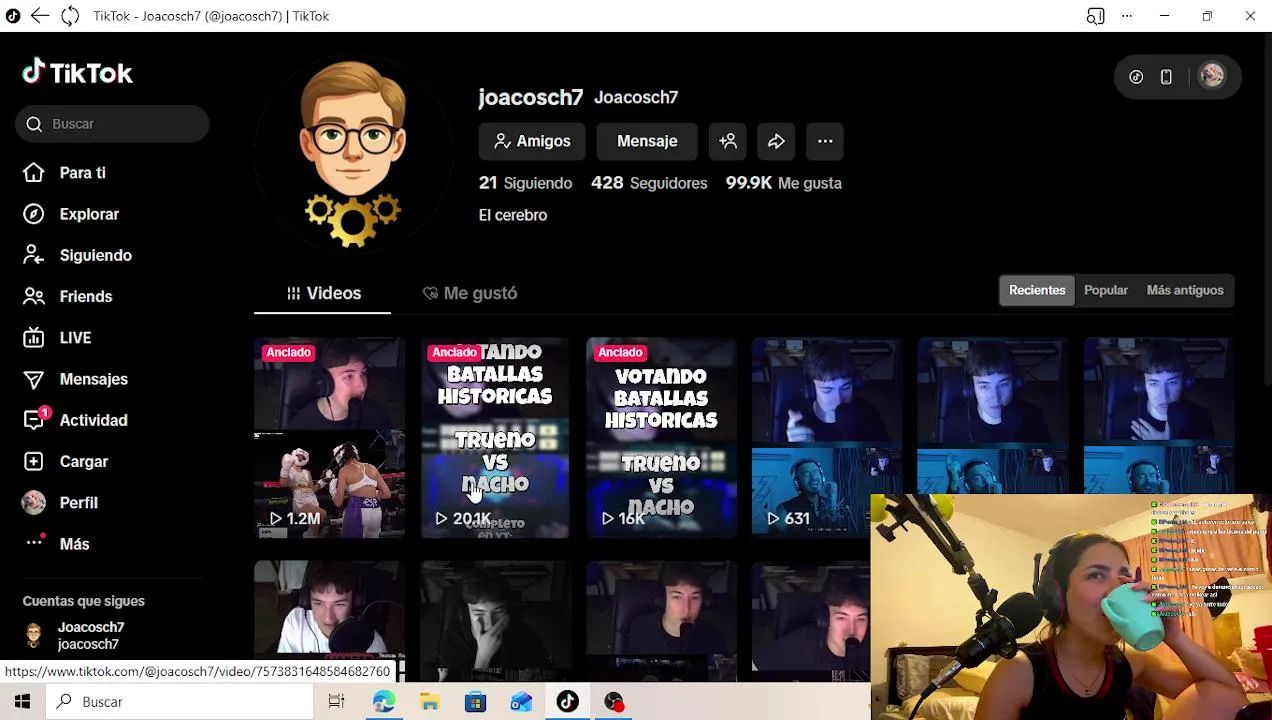Open the 21 Siguiendo list
Viewport: 1272px width, 720px height.
[525, 183]
